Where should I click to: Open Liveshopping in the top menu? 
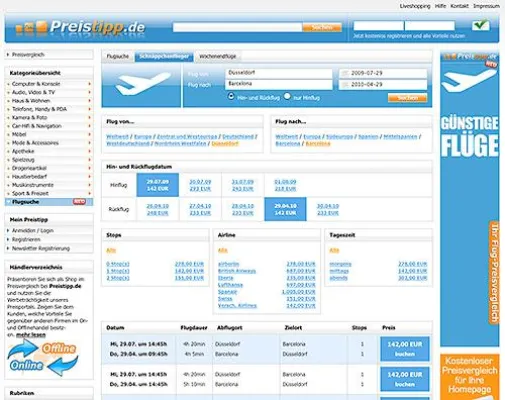(x=415, y=6)
